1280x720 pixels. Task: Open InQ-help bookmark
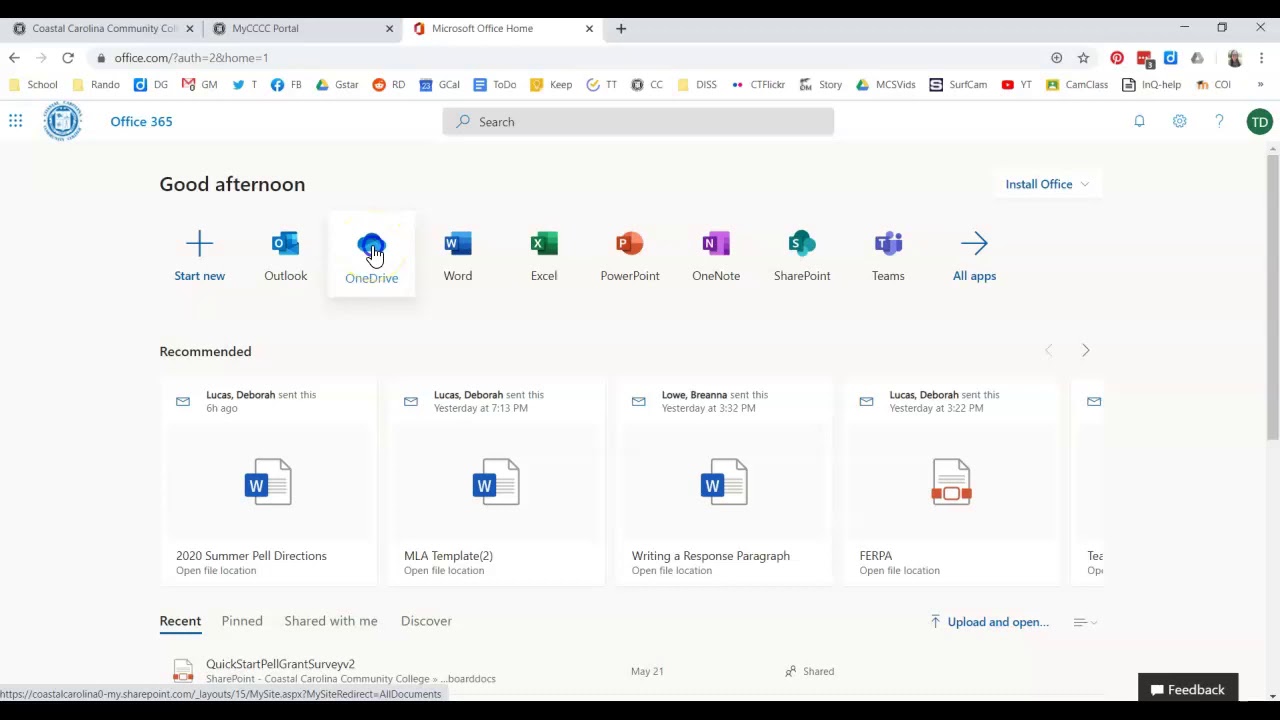[1151, 85]
